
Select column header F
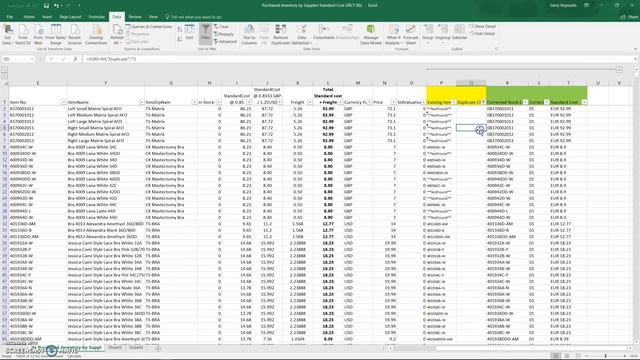click(x=105, y=83)
